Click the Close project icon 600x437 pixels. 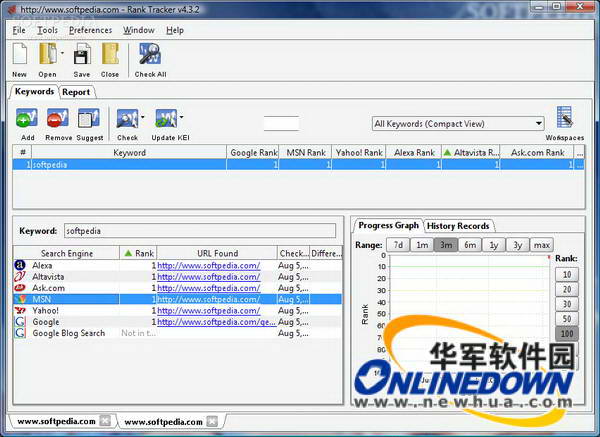(x=110, y=54)
